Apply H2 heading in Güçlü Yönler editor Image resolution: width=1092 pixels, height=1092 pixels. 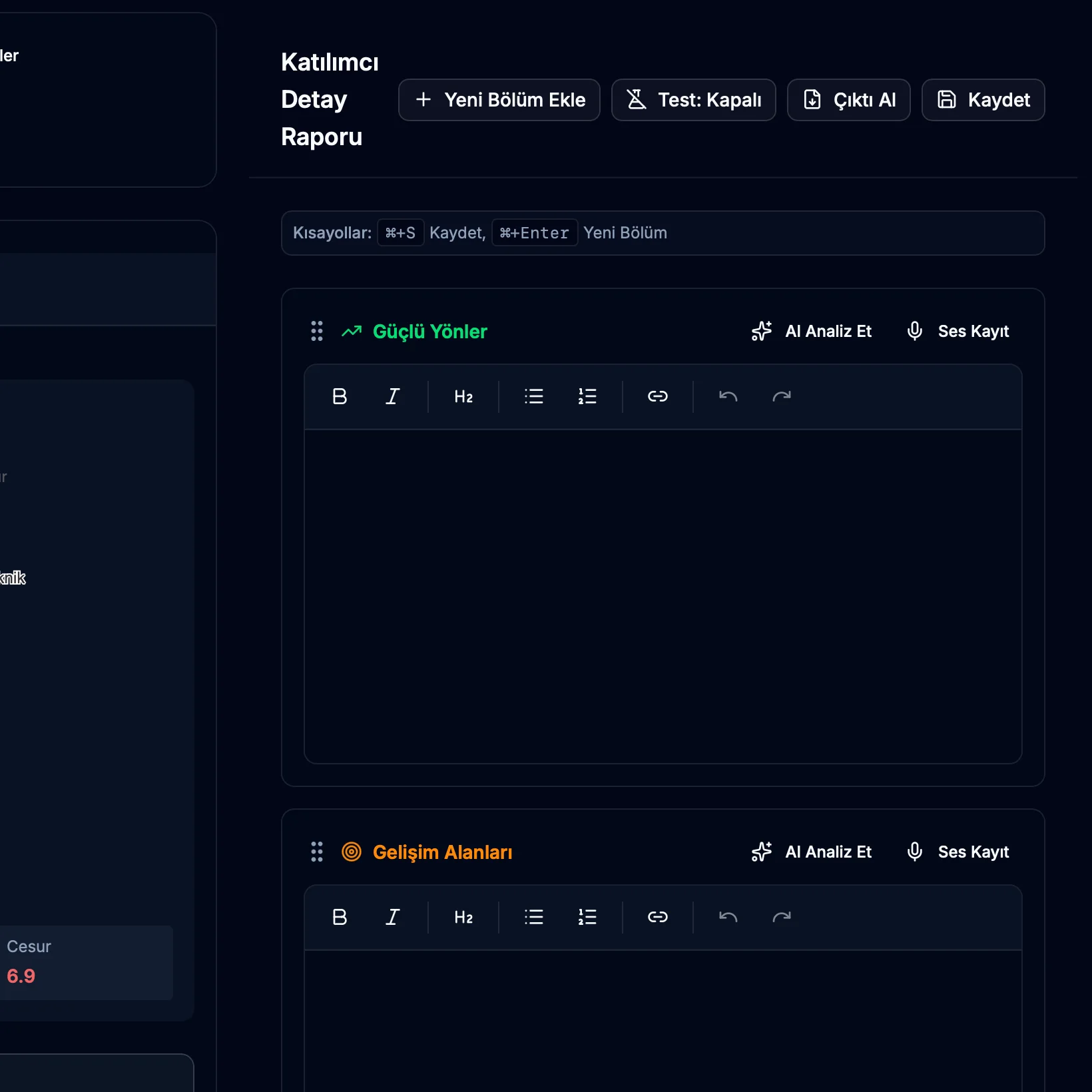tap(463, 397)
